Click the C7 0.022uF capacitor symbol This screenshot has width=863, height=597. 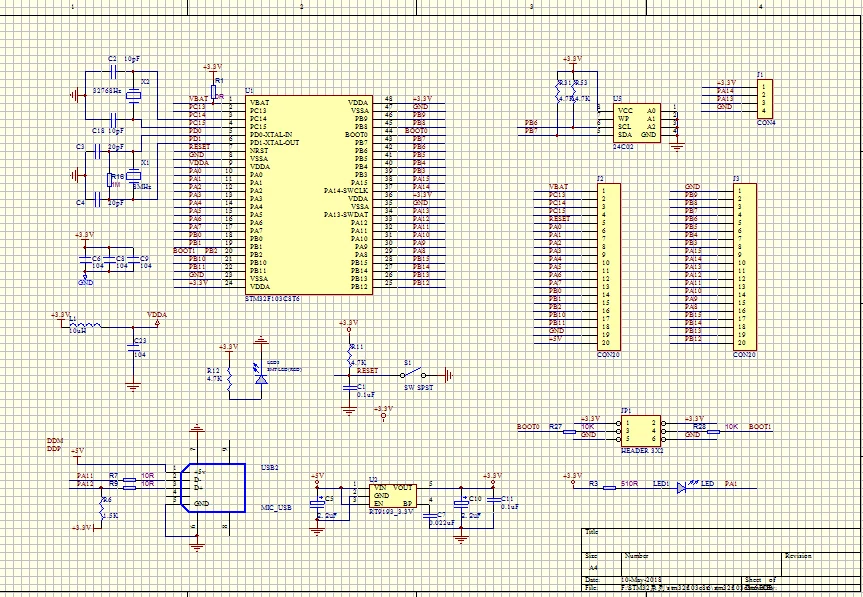pyautogui.click(x=429, y=516)
